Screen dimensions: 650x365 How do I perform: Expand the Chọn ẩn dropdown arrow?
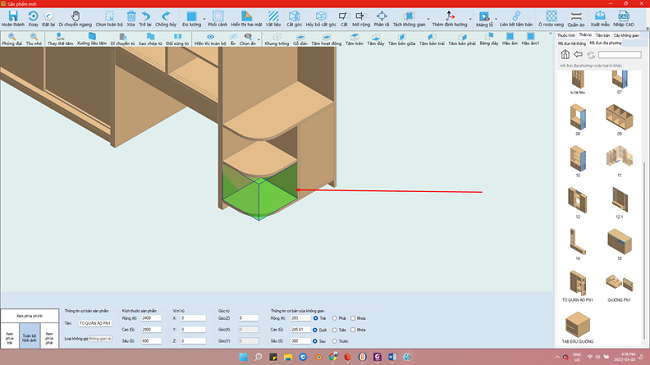pyautogui.click(x=259, y=40)
